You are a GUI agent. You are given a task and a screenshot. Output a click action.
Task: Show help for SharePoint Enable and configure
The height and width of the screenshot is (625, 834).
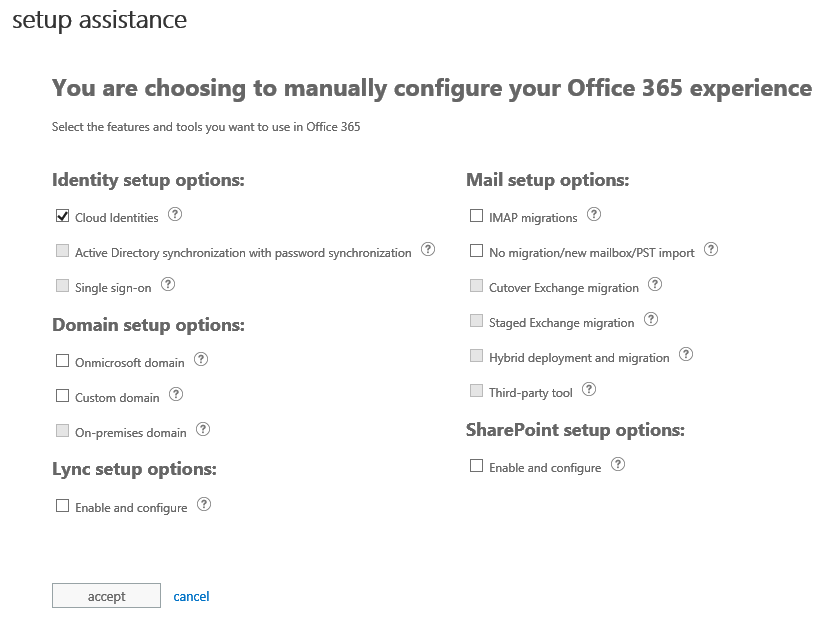[x=618, y=465]
